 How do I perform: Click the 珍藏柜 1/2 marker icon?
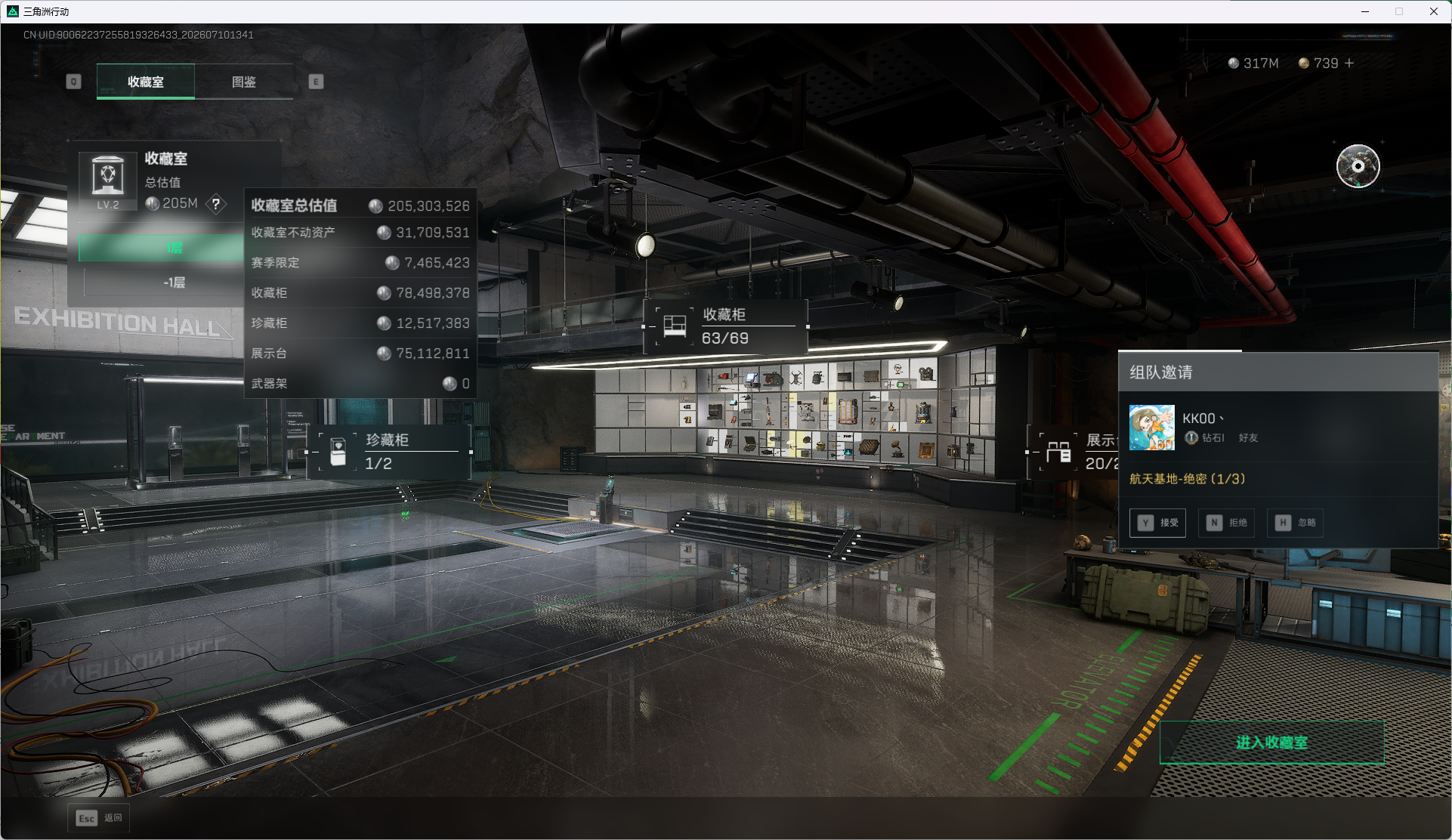(x=338, y=452)
